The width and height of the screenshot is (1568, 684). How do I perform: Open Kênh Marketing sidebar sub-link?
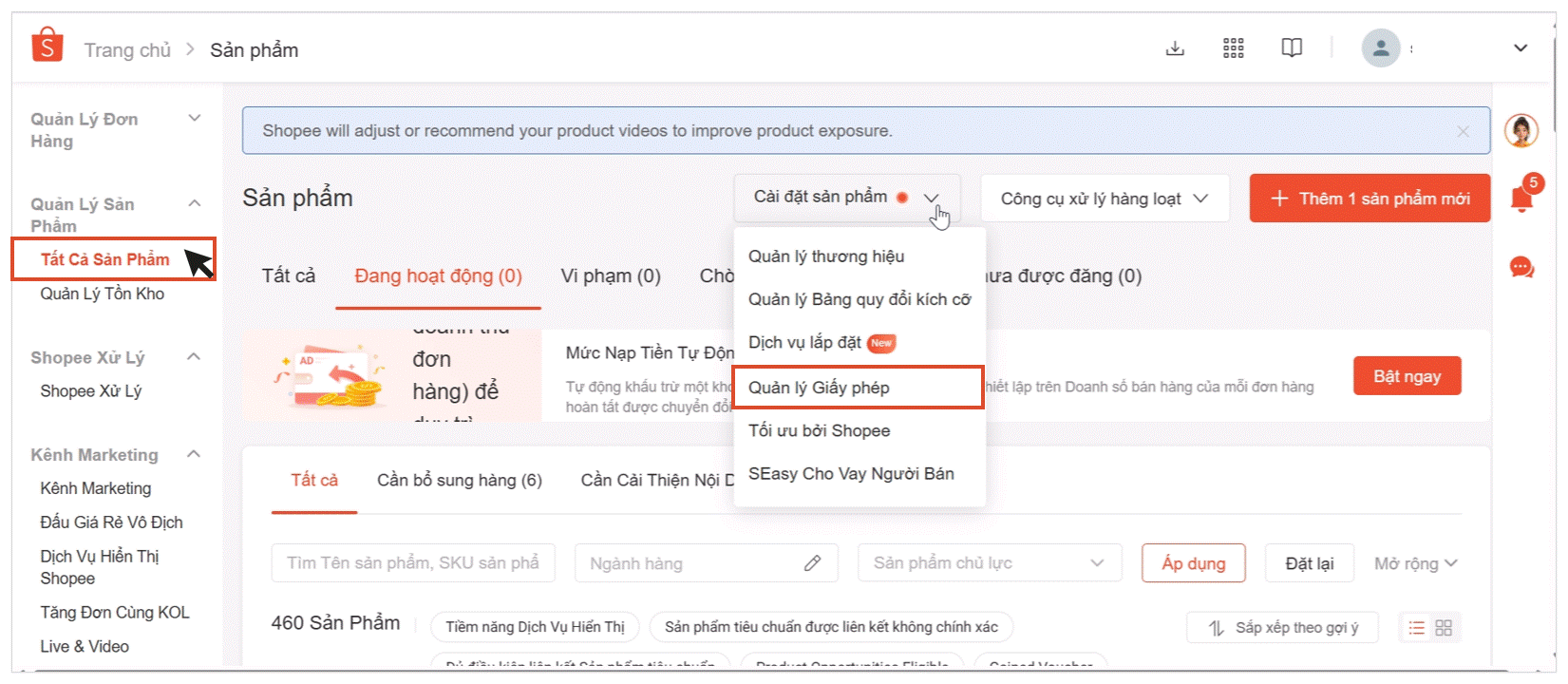click(x=96, y=488)
